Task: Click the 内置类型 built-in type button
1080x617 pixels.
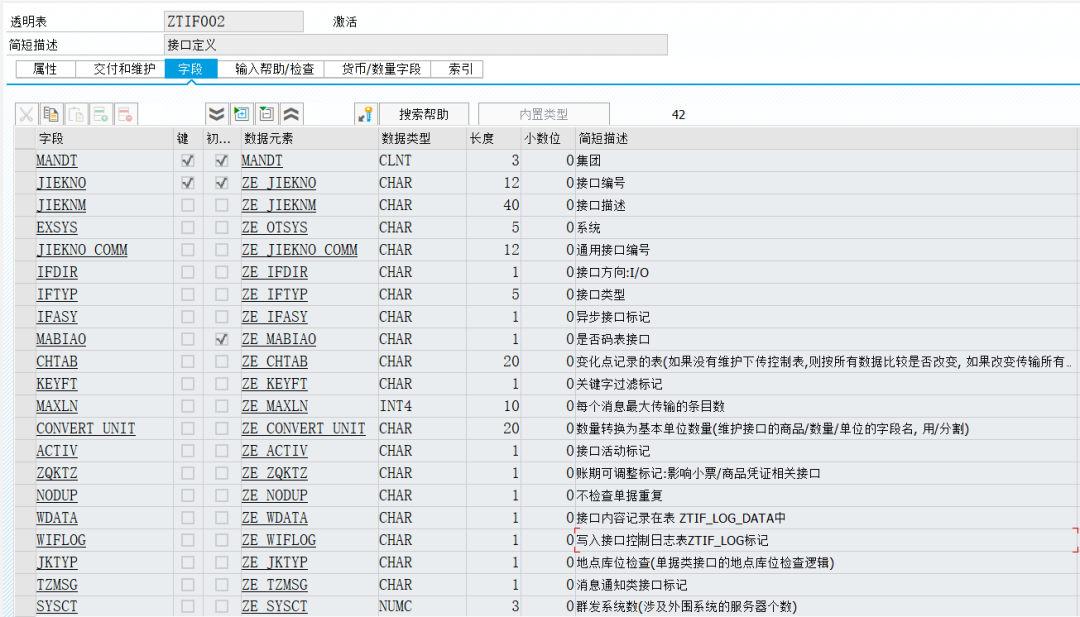Action: click(x=543, y=114)
